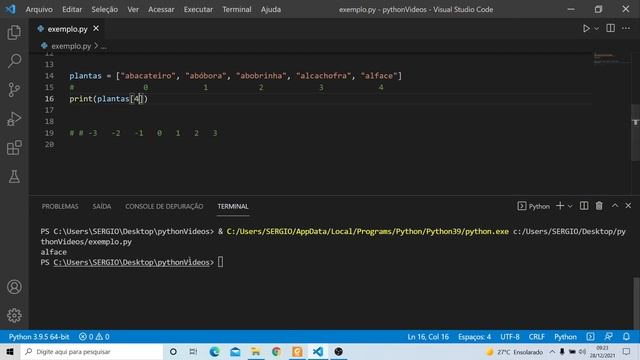
Task: Open the Source Control view
Action: click(14, 90)
